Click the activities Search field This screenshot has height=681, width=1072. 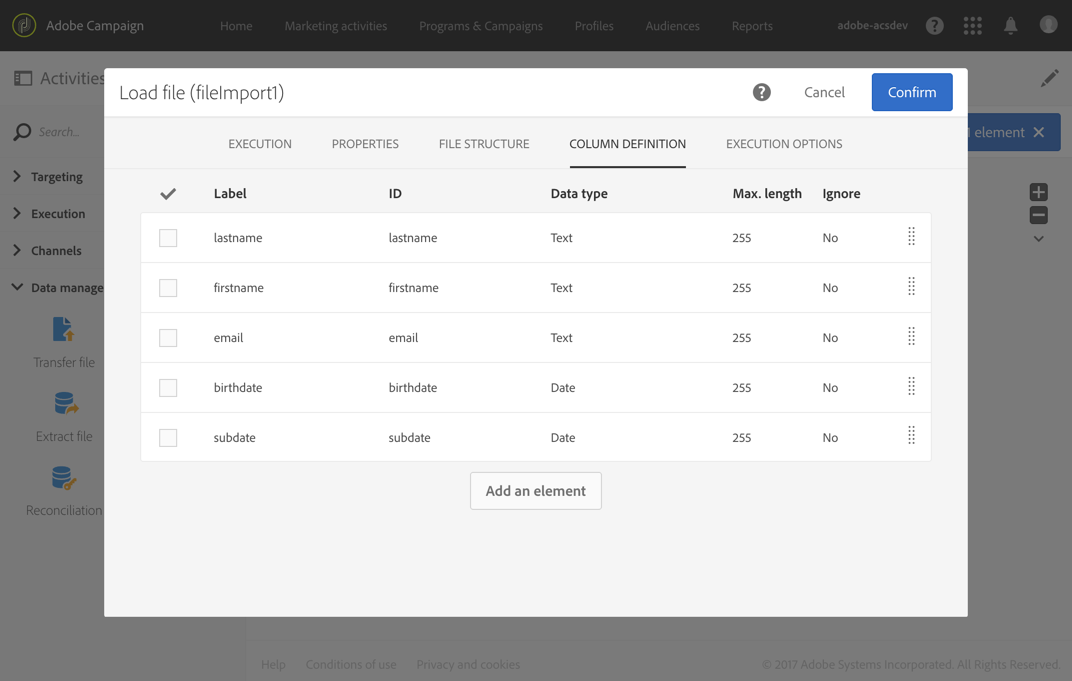60,132
